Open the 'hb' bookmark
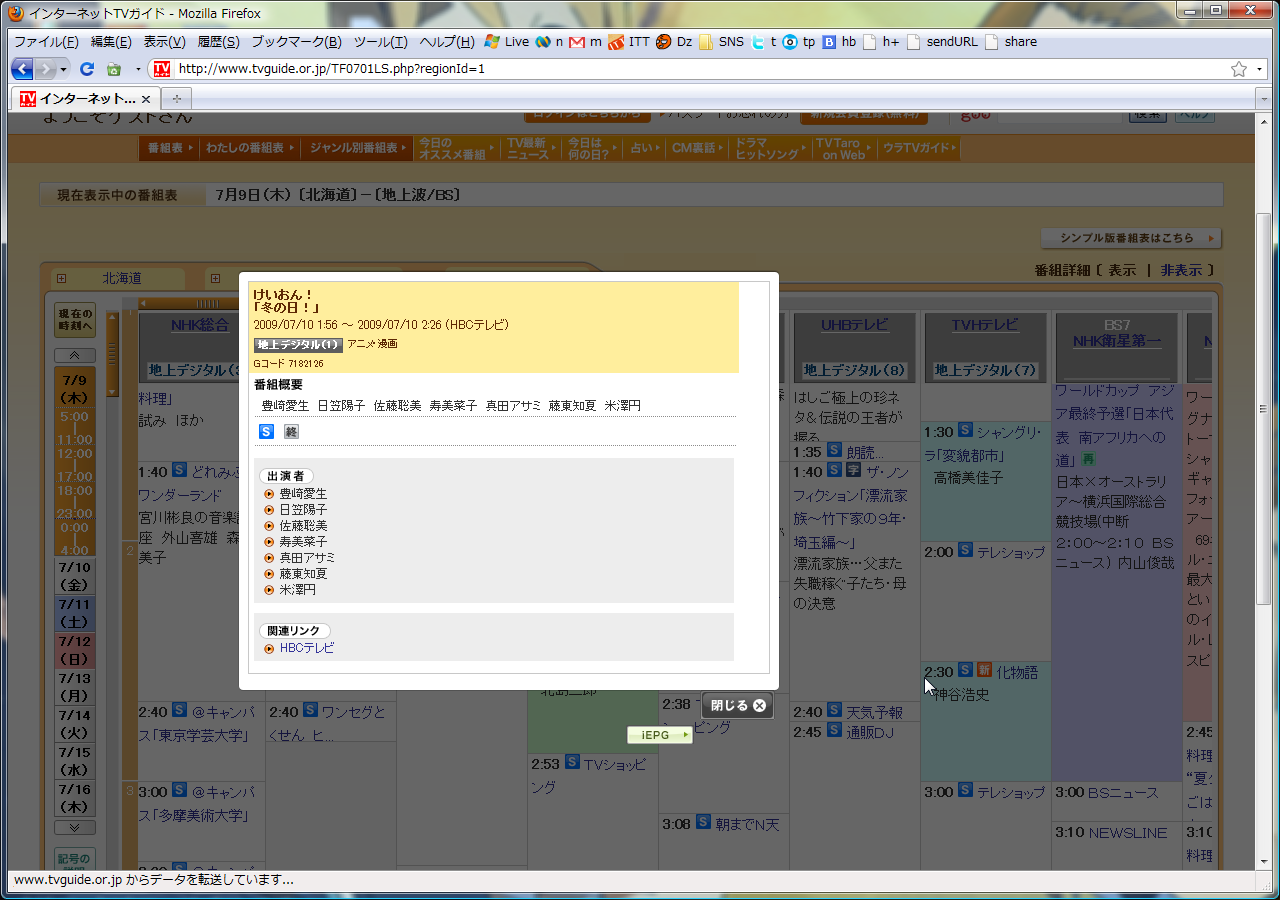This screenshot has height=900, width=1280. 839,42
